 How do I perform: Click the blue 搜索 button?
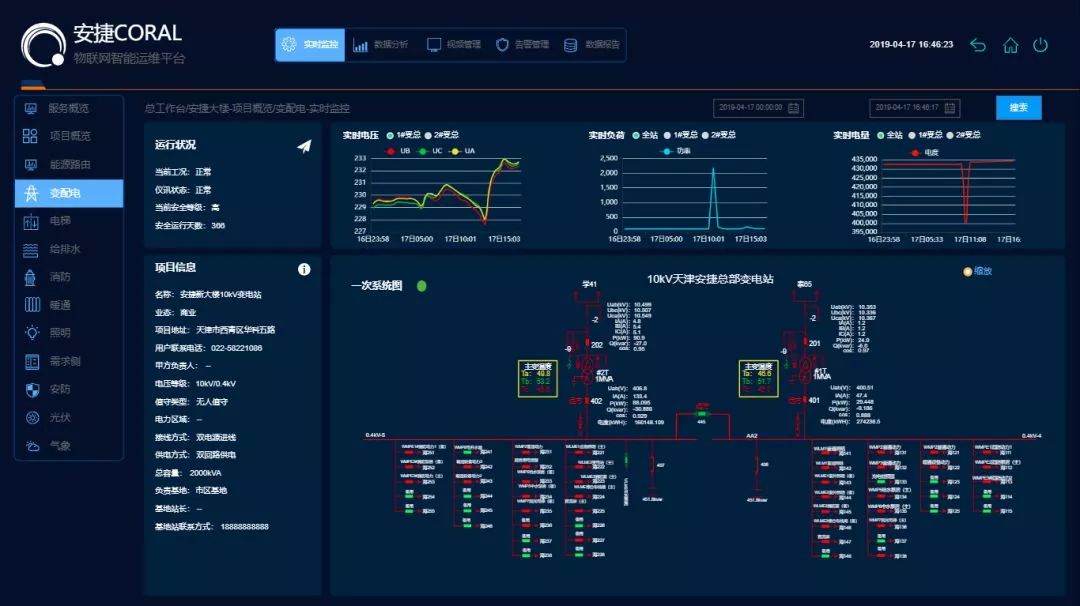point(1018,108)
